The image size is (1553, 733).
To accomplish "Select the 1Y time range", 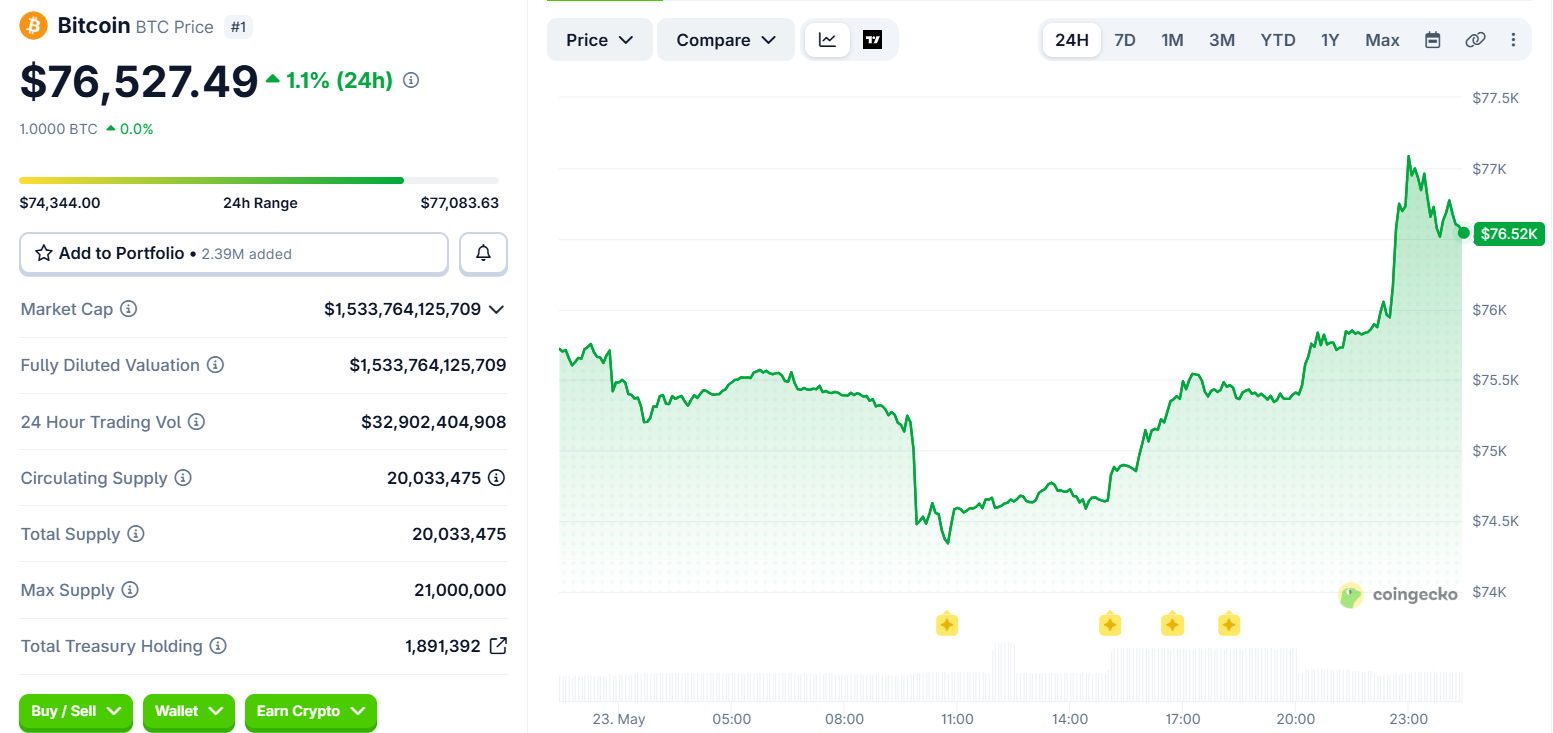I will [x=1330, y=40].
